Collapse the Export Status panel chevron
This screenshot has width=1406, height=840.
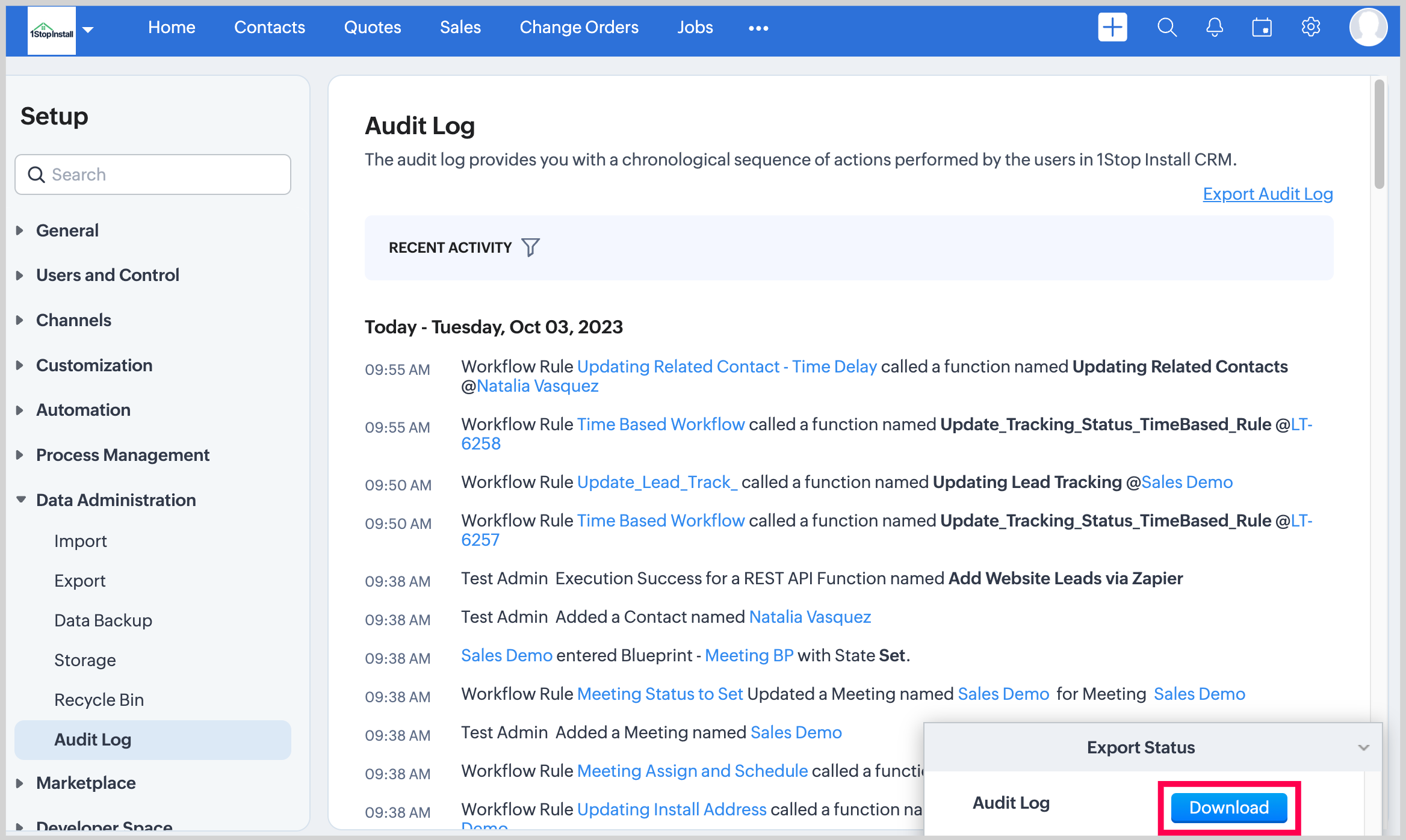1363,747
